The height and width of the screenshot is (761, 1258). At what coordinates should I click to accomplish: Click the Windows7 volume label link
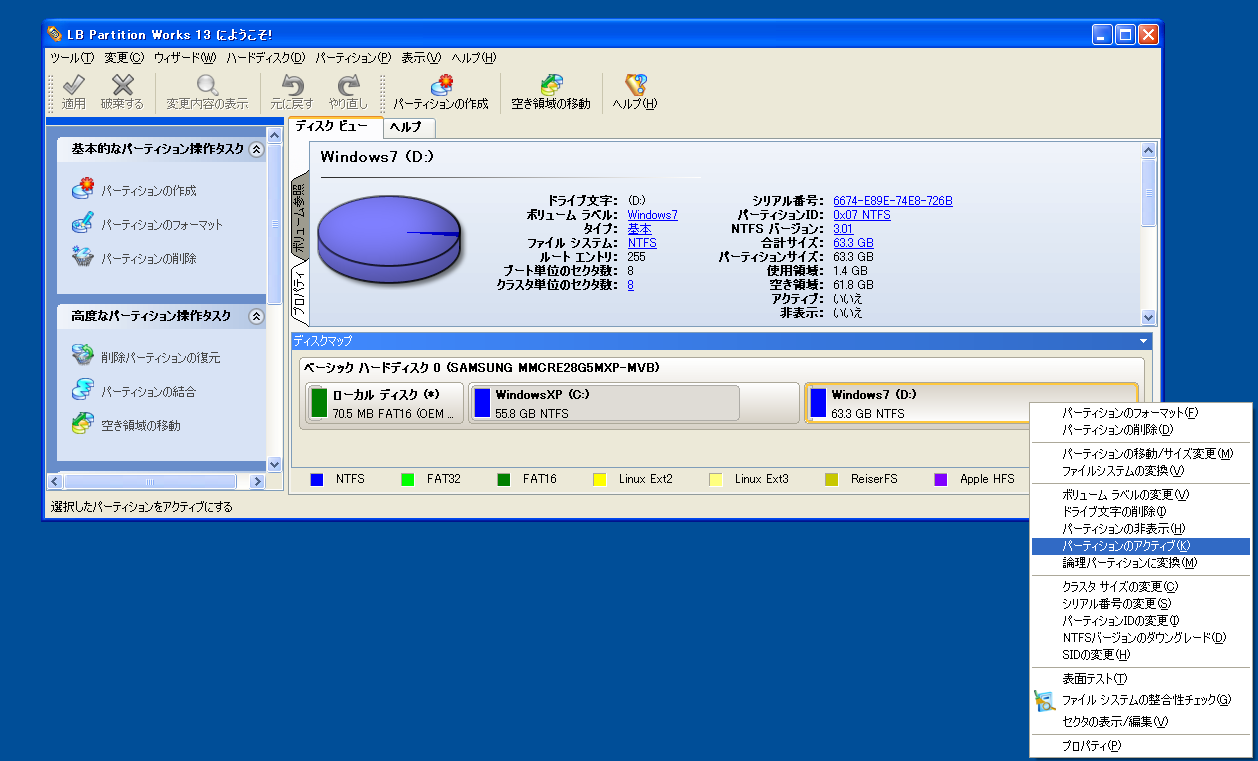pos(652,214)
